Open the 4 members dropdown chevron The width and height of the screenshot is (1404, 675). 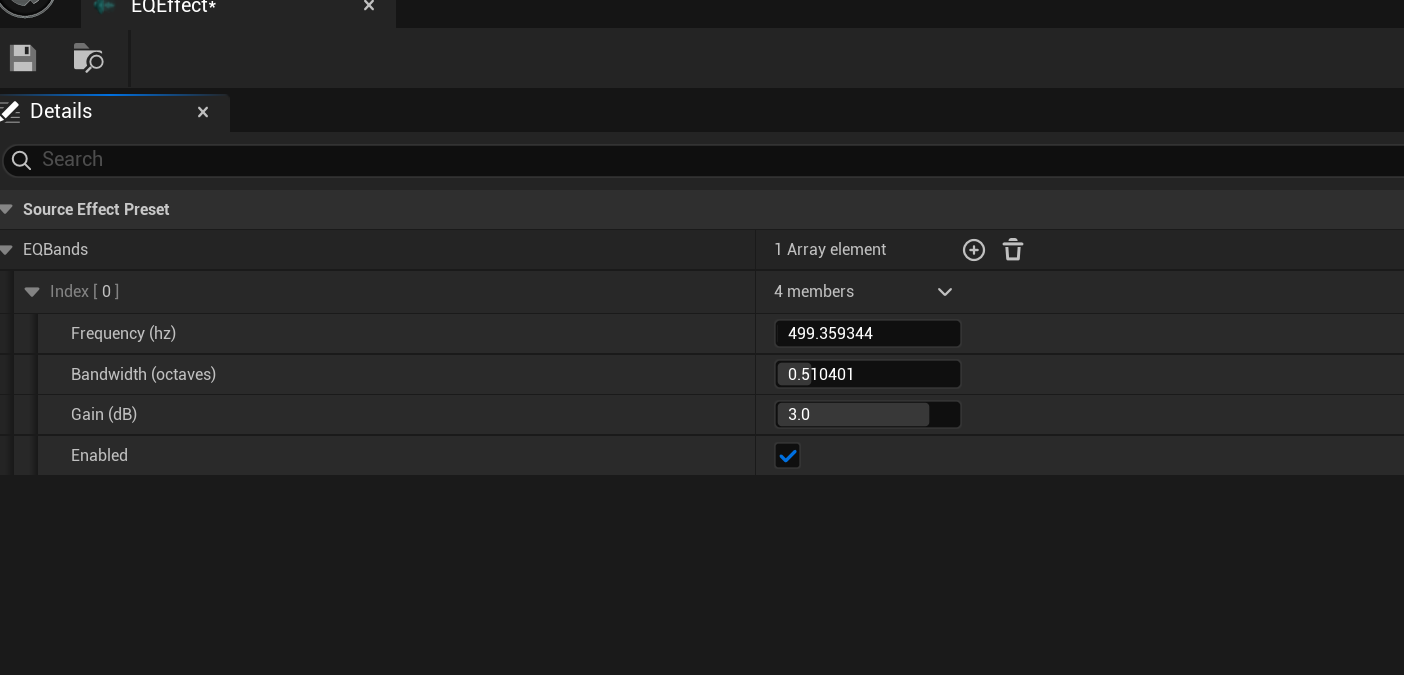[944, 292]
